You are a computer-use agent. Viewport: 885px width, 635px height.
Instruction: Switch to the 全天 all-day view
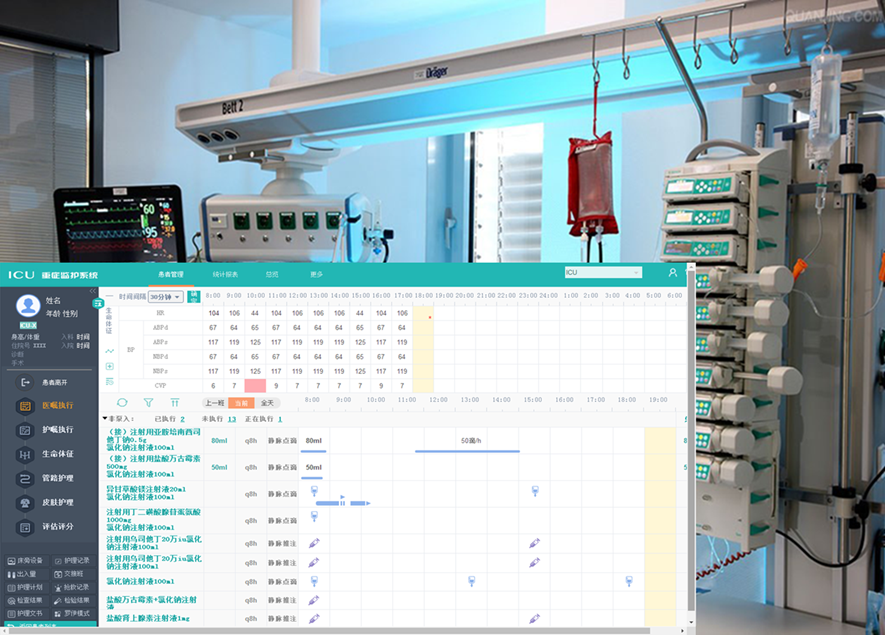coord(267,403)
